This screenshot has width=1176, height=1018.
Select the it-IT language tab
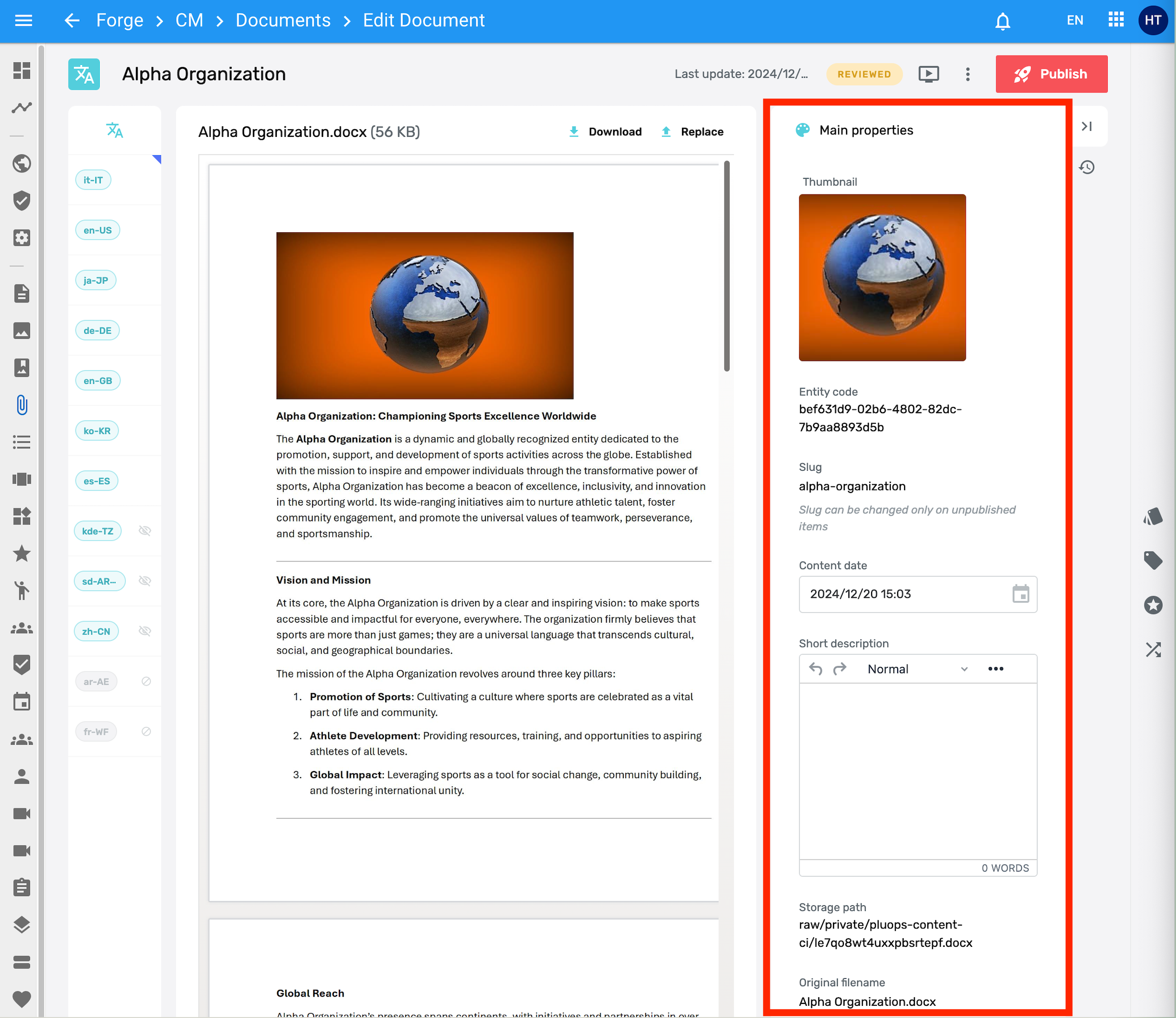click(x=93, y=180)
